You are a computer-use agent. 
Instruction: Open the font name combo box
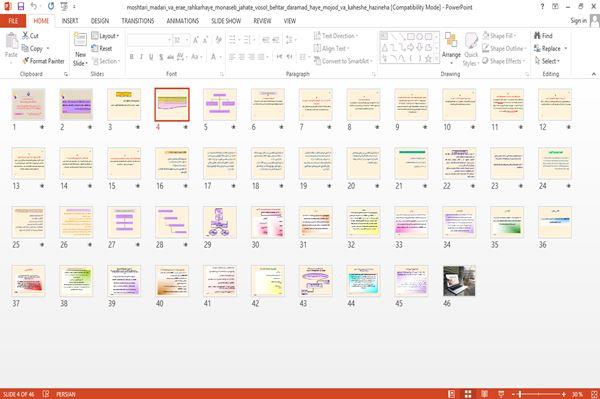149,40
